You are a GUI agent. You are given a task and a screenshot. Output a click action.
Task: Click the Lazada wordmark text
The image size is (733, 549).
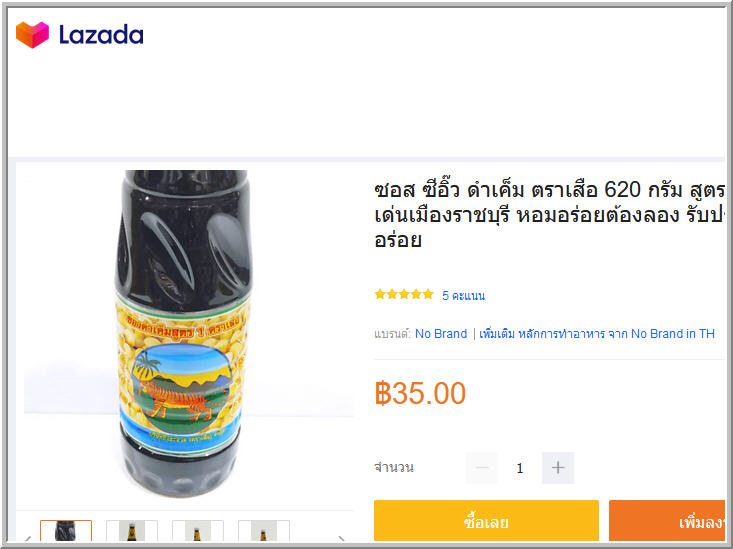[x=101, y=35]
